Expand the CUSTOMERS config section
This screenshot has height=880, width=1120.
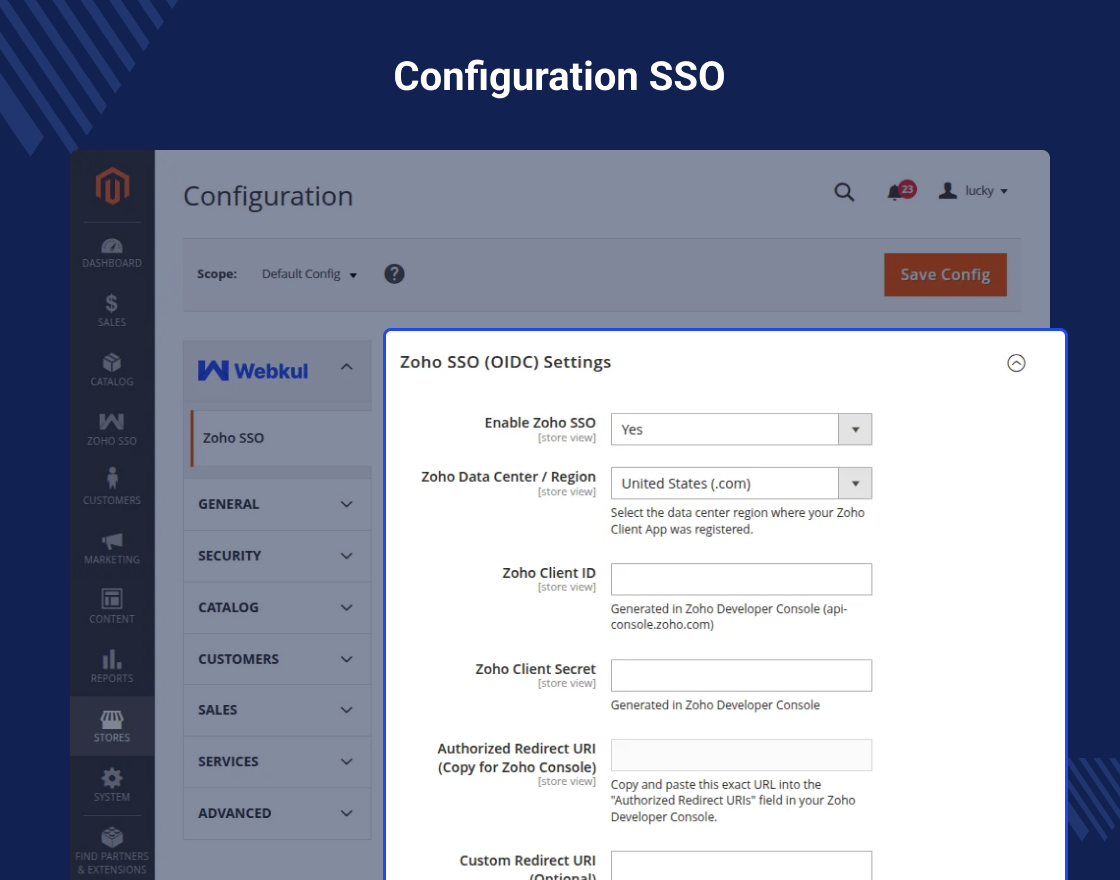click(x=277, y=659)
